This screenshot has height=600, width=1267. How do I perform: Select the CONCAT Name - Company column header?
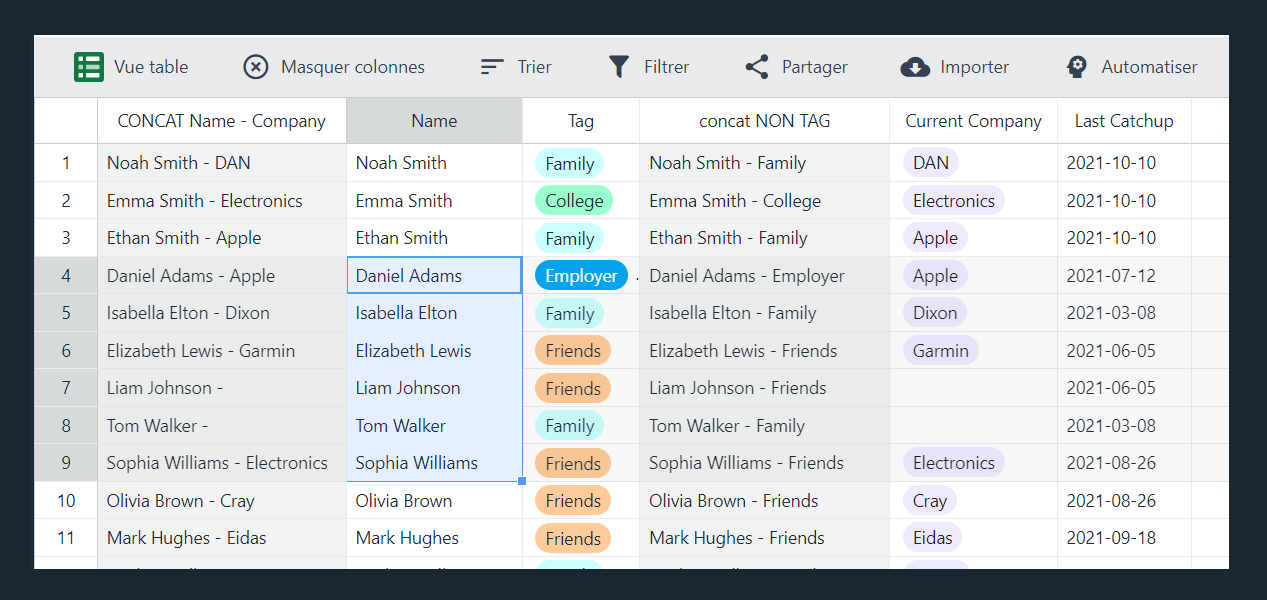[x=222, y=121]
